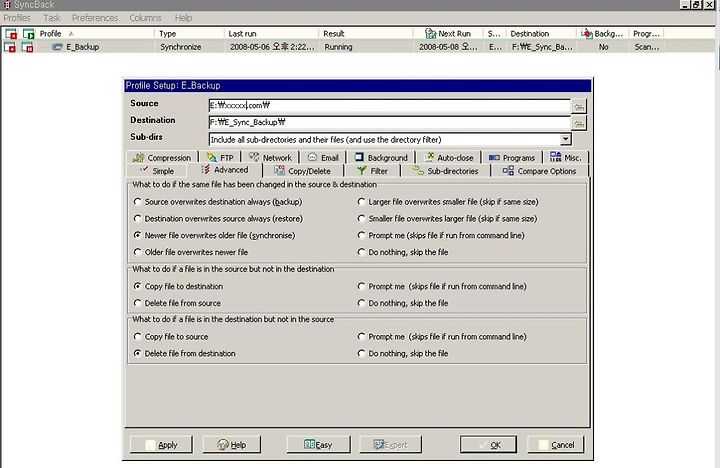Switch to the Compare Options tab
This screenshot has height=468, width=720.
(x=540, y=171)
